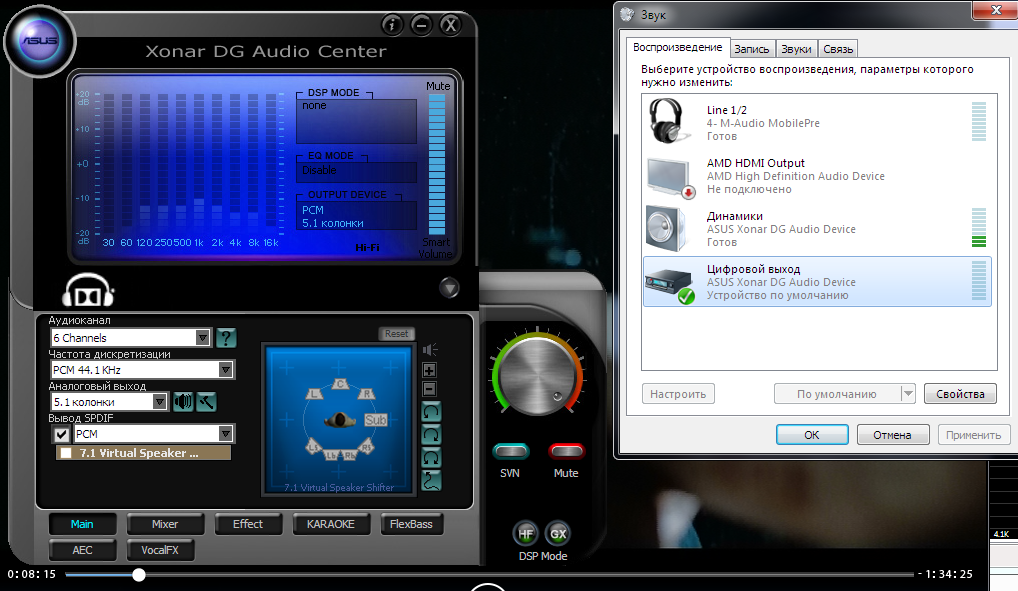Open the hammer settings icon for analog output
The width and height of the screenshot is (1018, 591).
point(207,402)
